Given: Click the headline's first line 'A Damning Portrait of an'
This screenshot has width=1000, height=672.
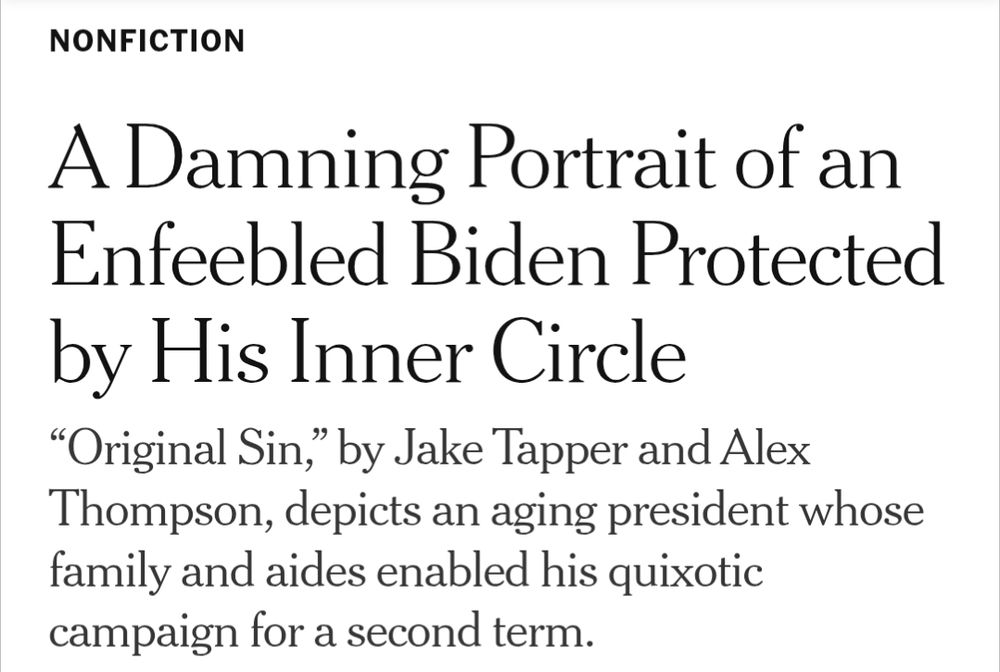Looking at the screenshot, I should (475, 159).
